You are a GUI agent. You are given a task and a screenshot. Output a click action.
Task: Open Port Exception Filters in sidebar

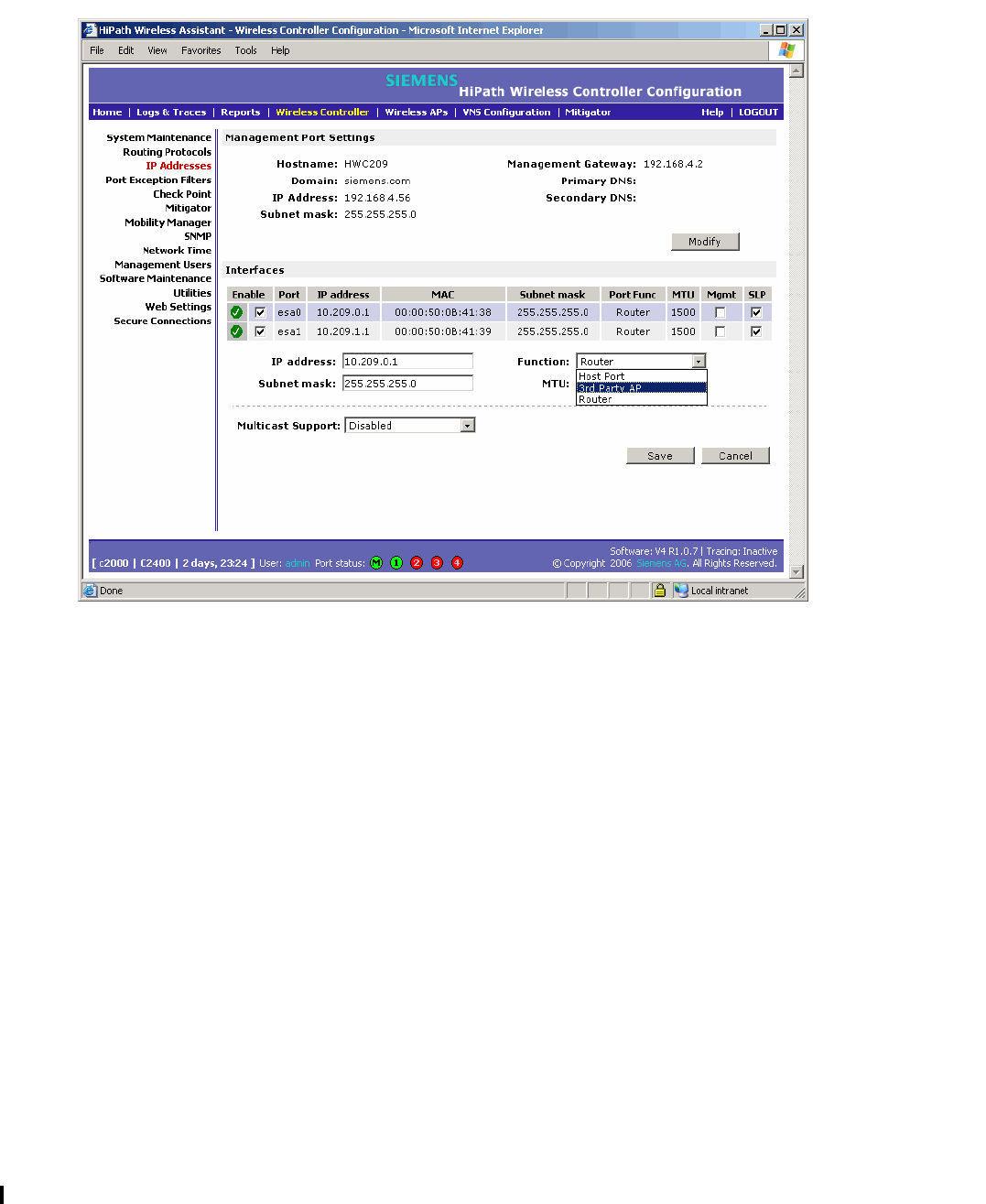tap(158, 180)
